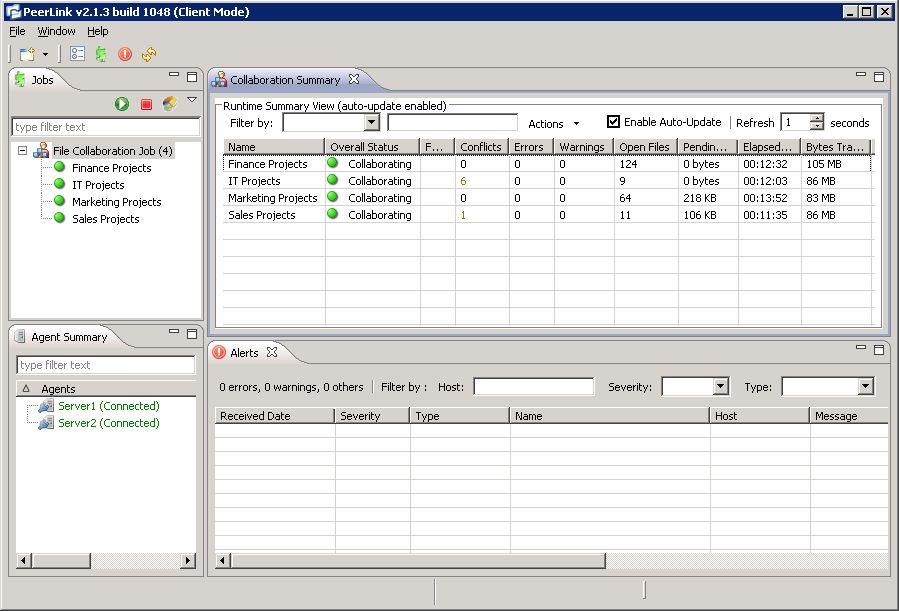Click Agent Summary scroll right arrow
Screen dimensions: 899x611
(x=187, y=561)
